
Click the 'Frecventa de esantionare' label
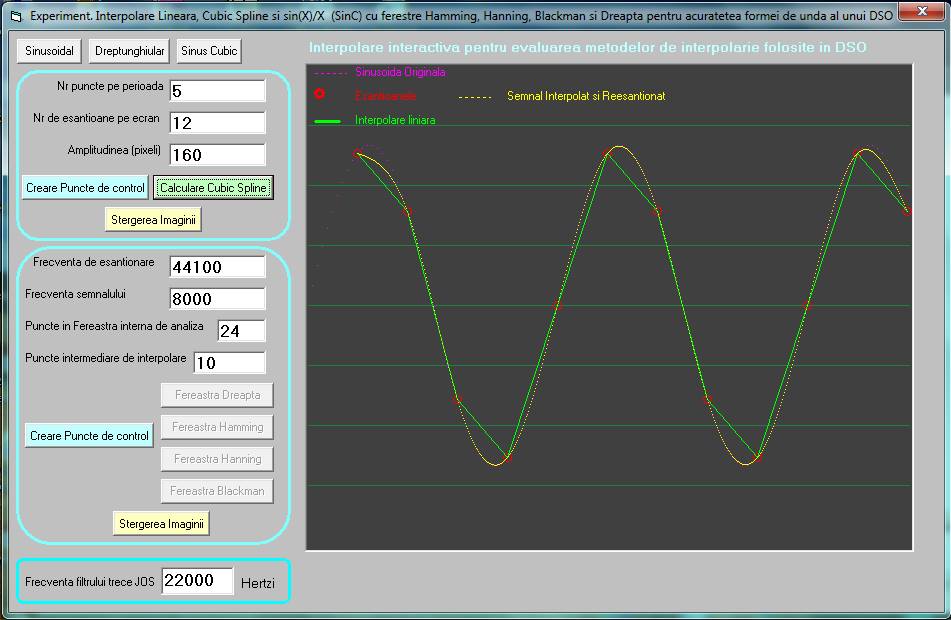(93, 262)
